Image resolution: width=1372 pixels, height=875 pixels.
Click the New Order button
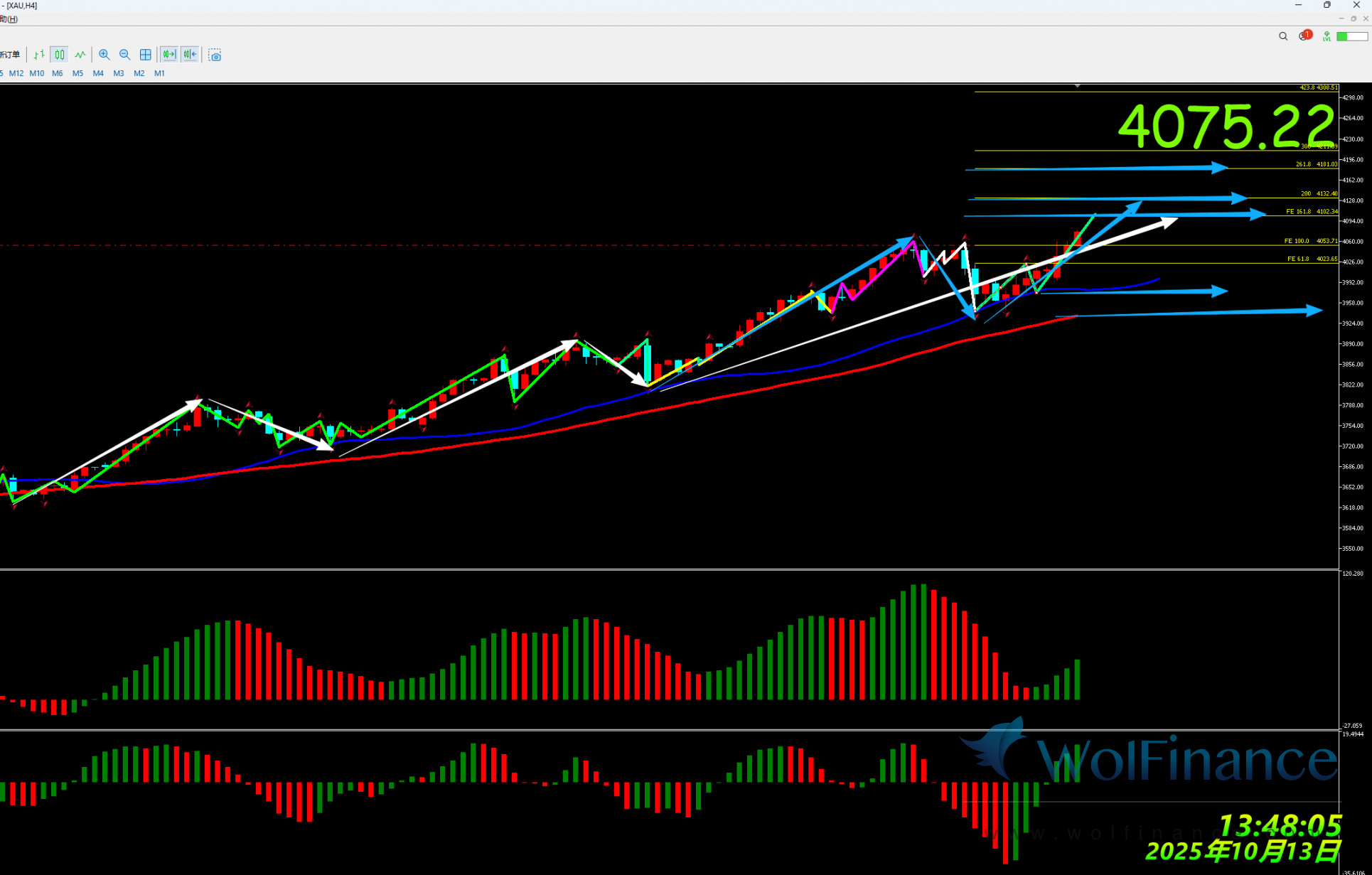coord(10,55)
